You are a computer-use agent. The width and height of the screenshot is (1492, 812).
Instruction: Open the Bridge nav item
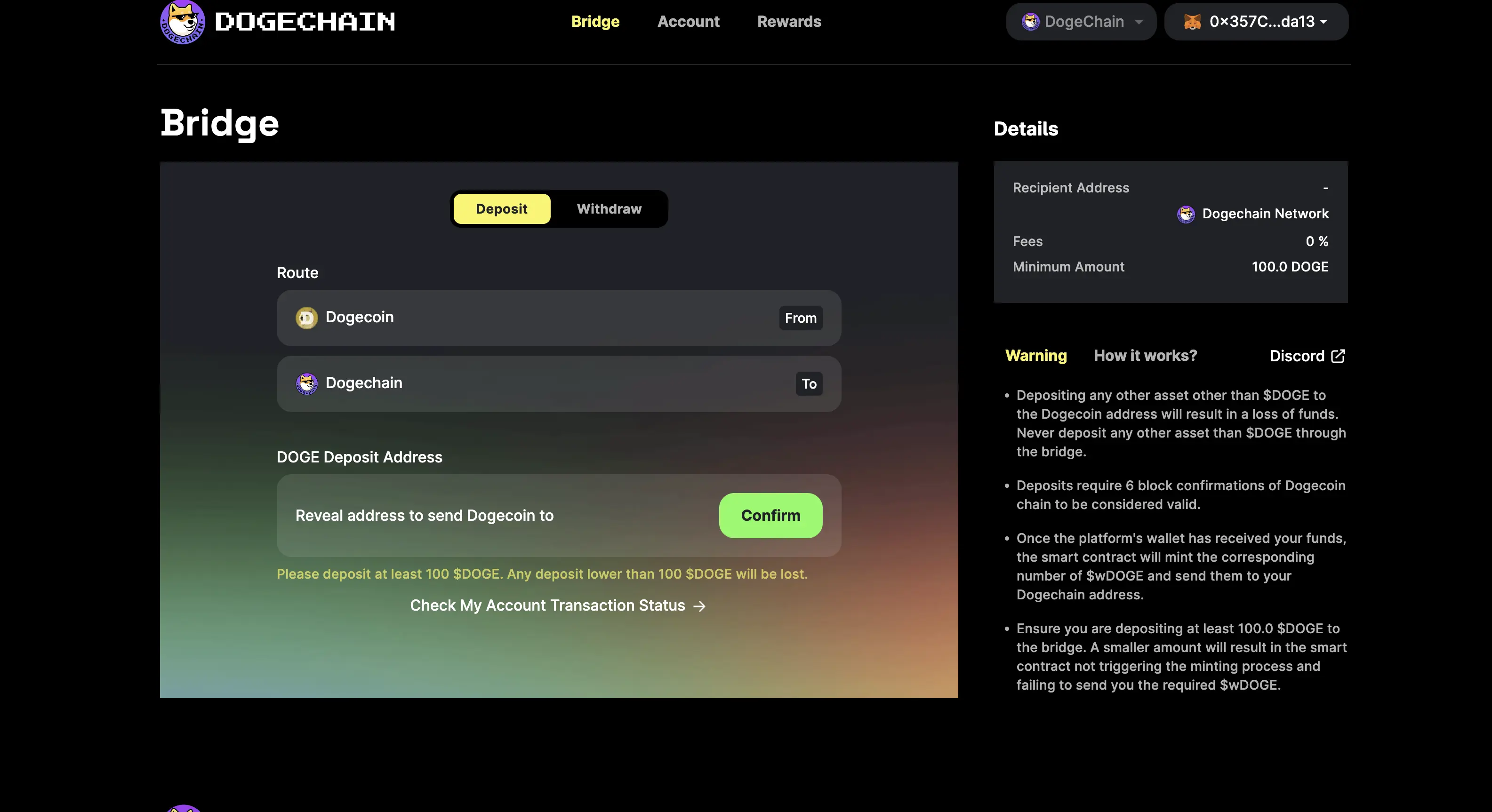pos(595,22)
